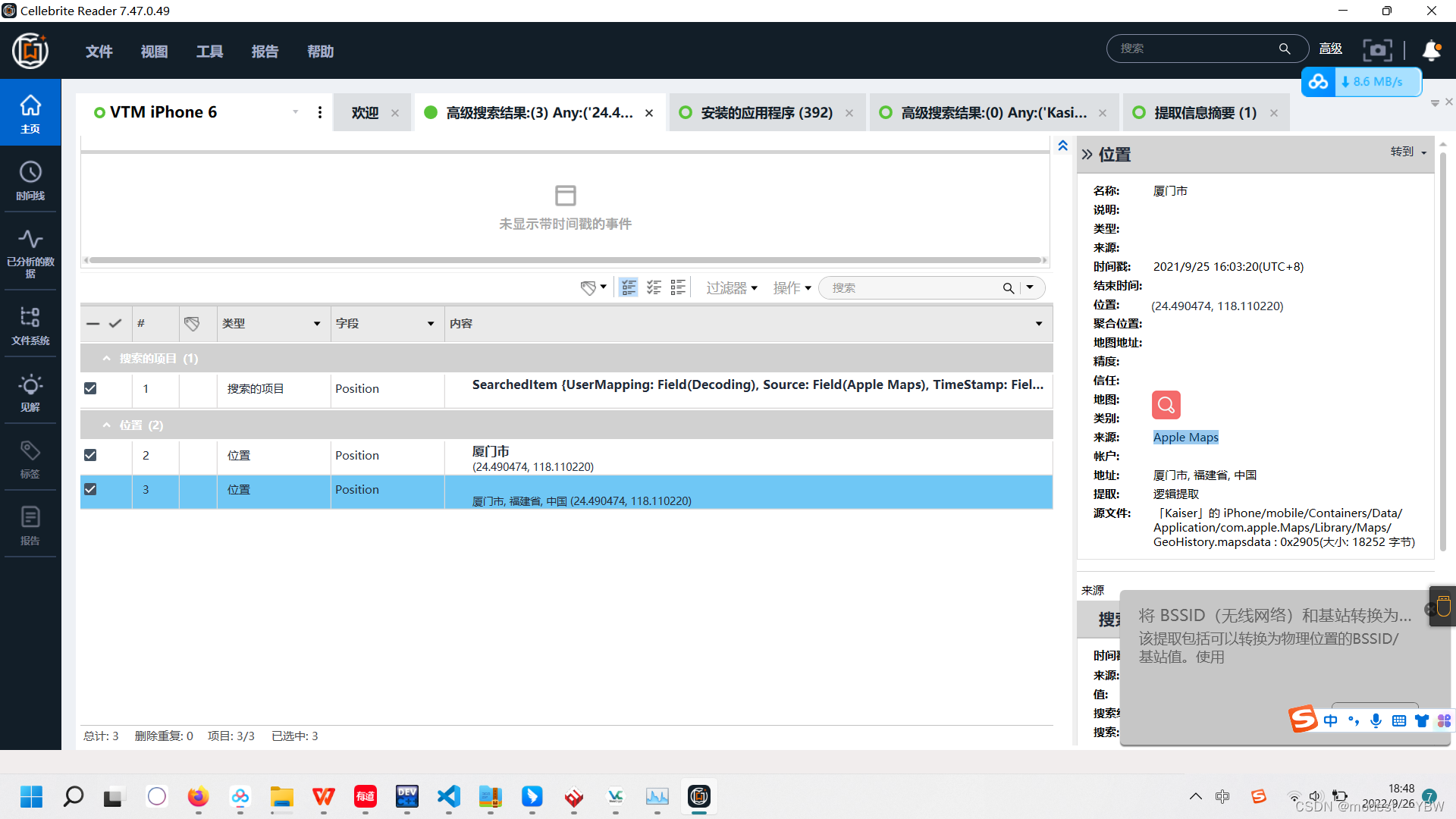1456x819 pixels.
Task: Open the 转到 dropdown in location panel
Action: 1408,152
